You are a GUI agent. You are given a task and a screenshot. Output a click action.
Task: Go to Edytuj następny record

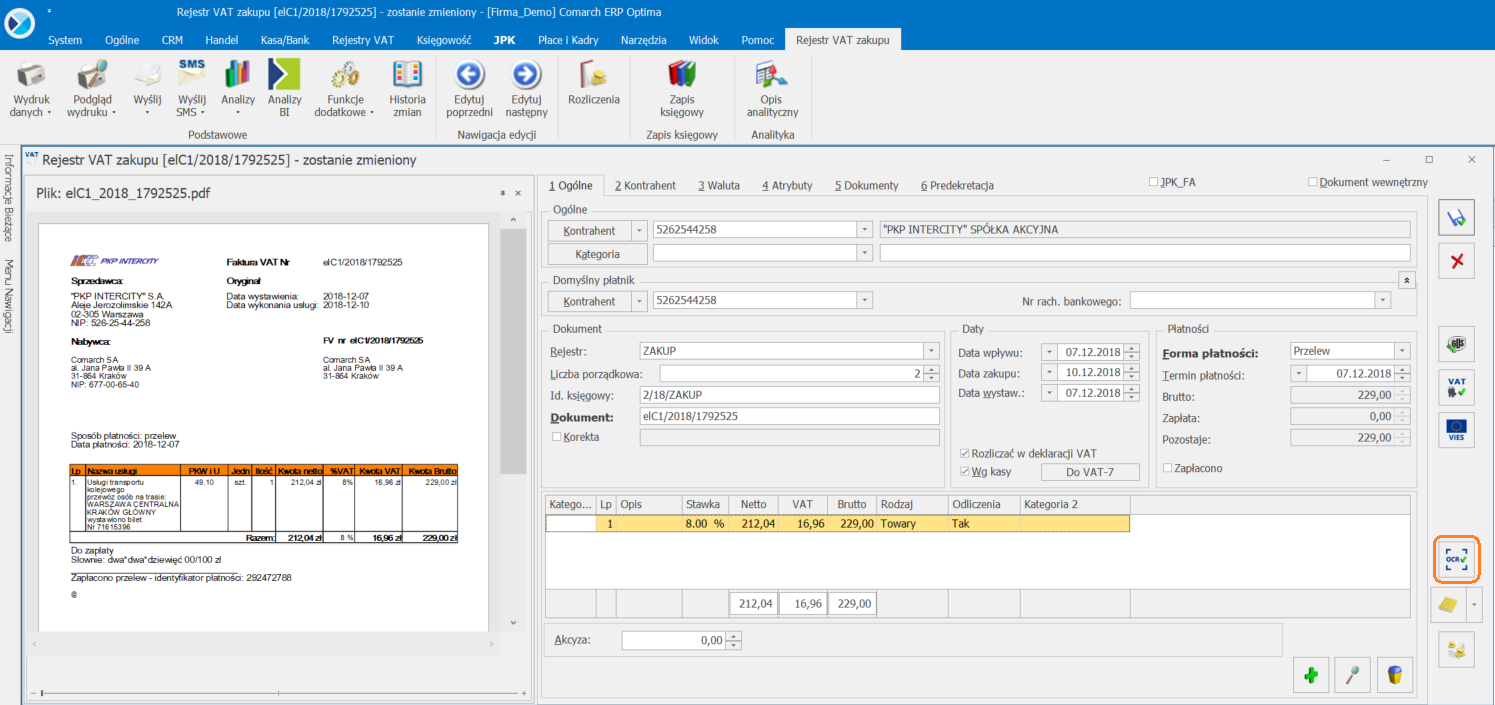click(526, 75)
